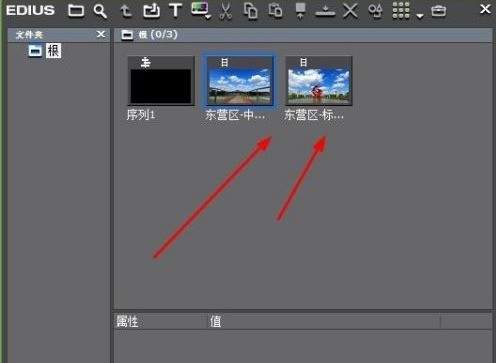This screenshot has height=363, width=496.
Task: Click the 值 column header
Action: (x=215, y=322)
